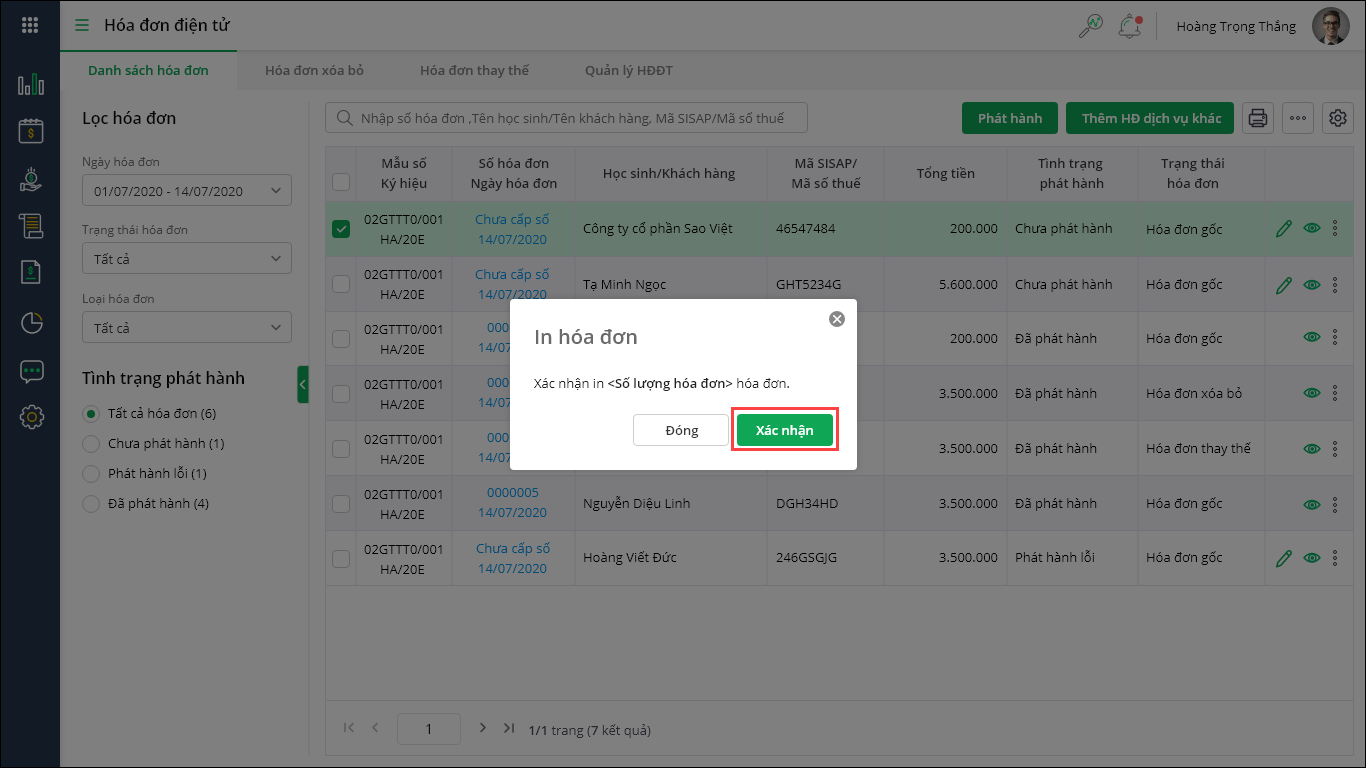Click the page number input box
This screenshot has height=768, width=1366.
point(429,729)
